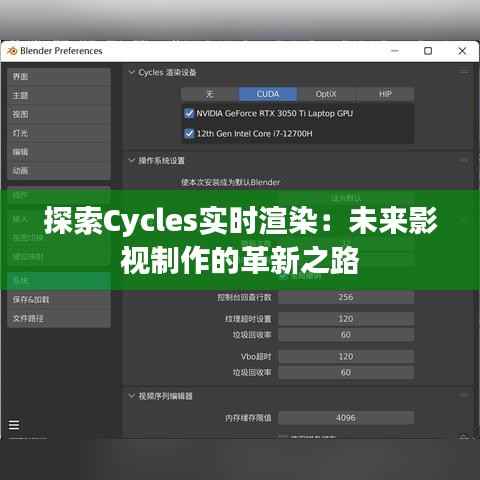Screen dimensions: 480x480
Task: Click the 纹理超时设置 field showing 120
Action: click(346, 319)
